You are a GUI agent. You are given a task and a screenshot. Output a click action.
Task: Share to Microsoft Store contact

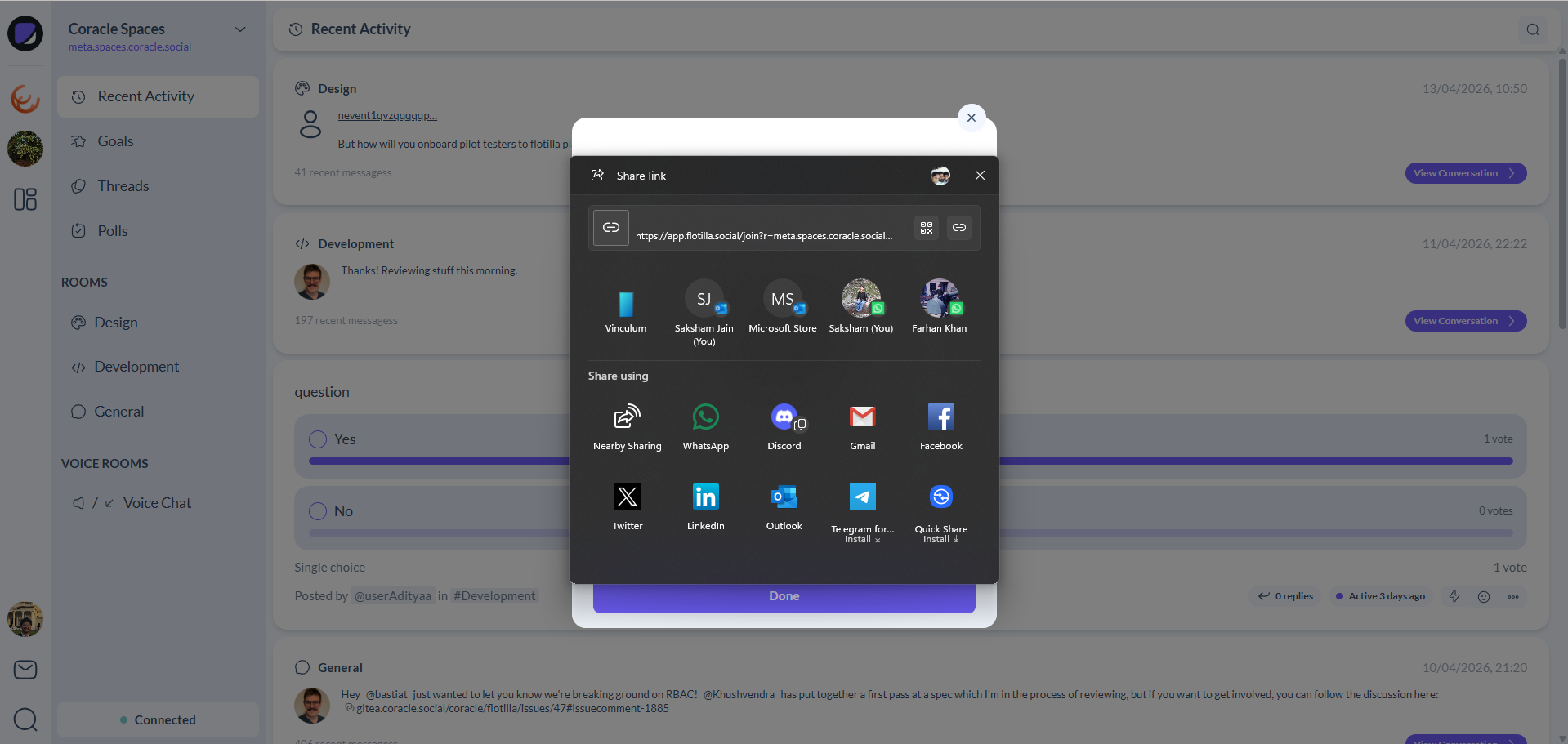pyautogui.click(x=782, y=307)
